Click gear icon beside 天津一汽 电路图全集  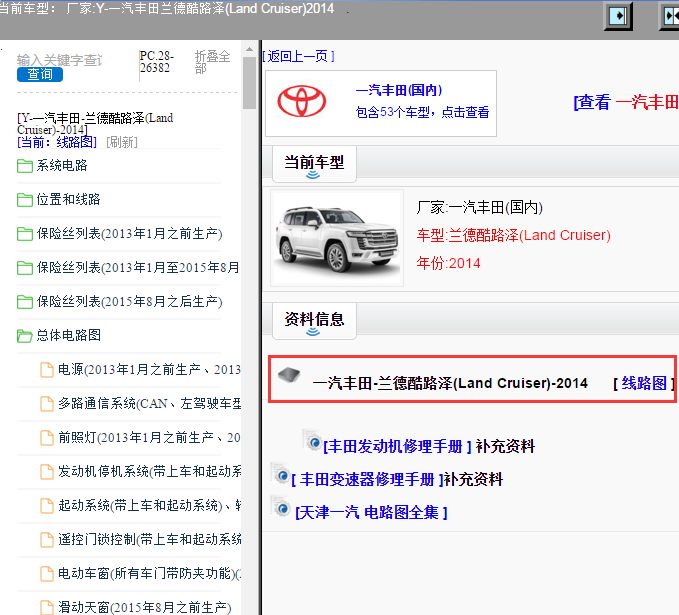tap(281, 507)
